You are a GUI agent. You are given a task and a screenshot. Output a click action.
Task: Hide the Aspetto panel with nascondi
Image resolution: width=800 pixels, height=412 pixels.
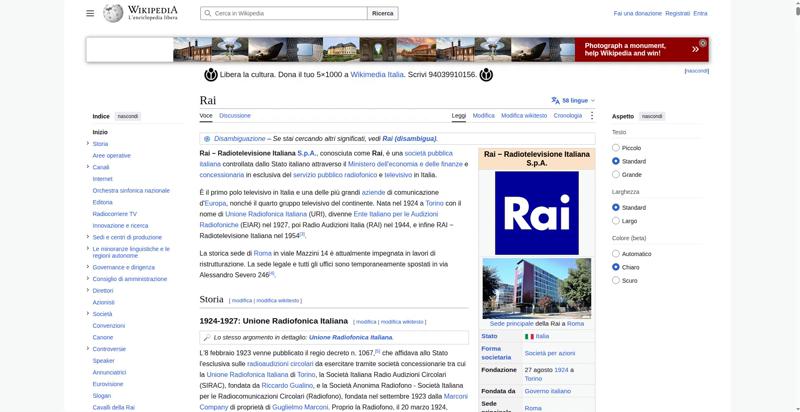click(x=652, y=116)
